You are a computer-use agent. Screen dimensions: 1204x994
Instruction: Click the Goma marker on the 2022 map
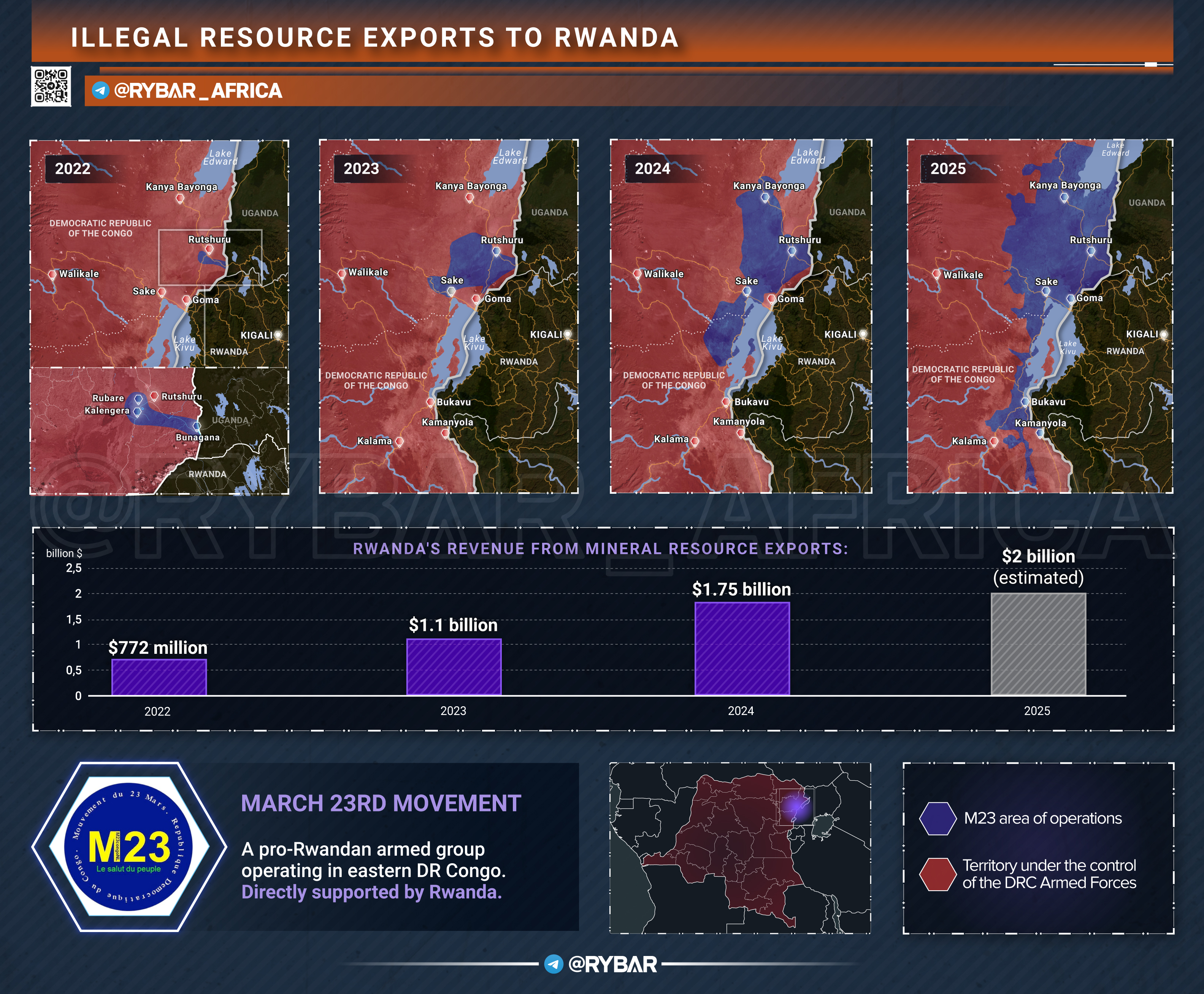(x=186, y=300)
